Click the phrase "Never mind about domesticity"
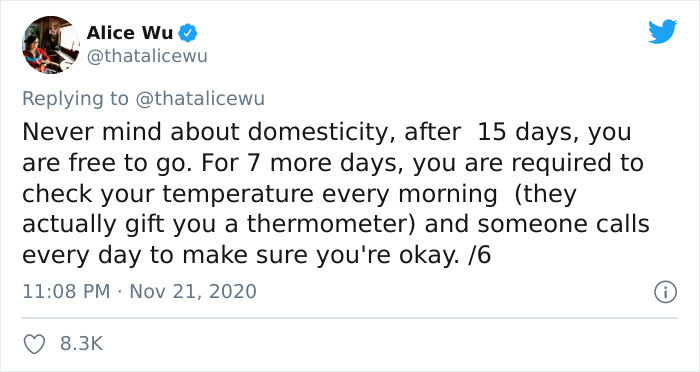This screenshot has height=372, width=700. click(205, 133)
